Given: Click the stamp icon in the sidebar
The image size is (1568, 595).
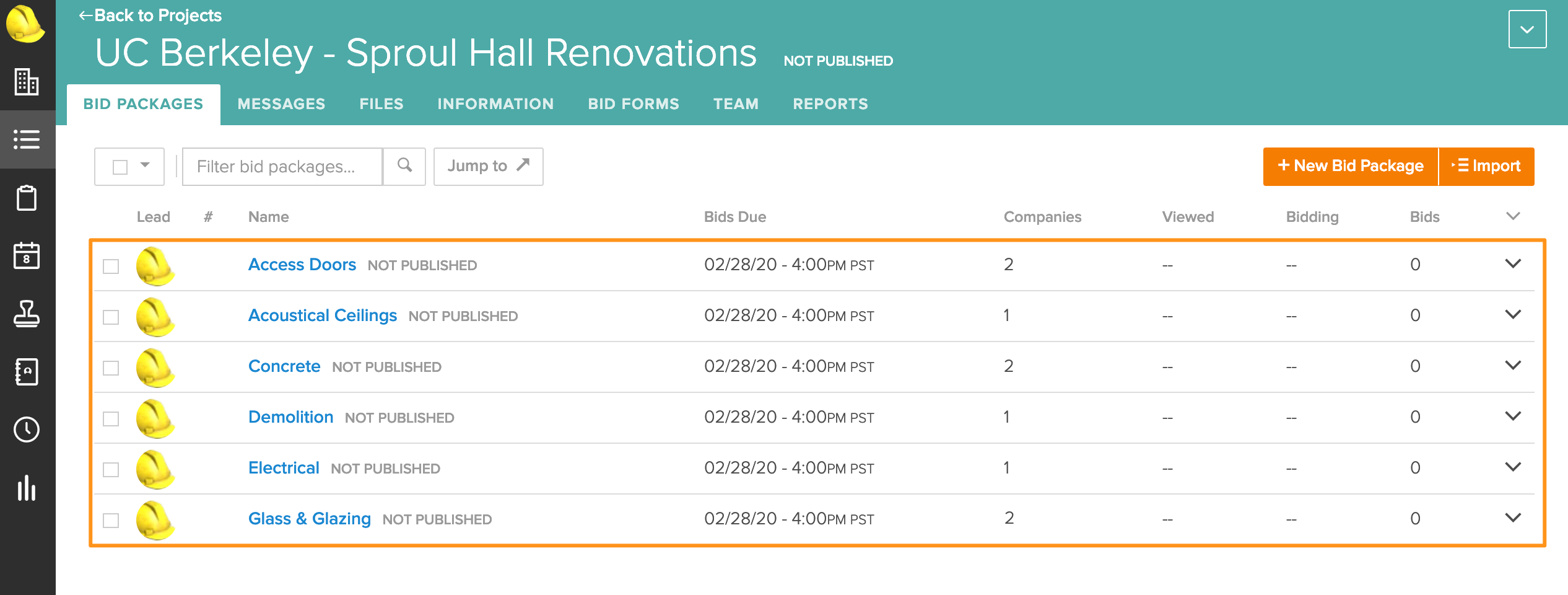Looking at the screenshot, I should (x=27, y=314).
